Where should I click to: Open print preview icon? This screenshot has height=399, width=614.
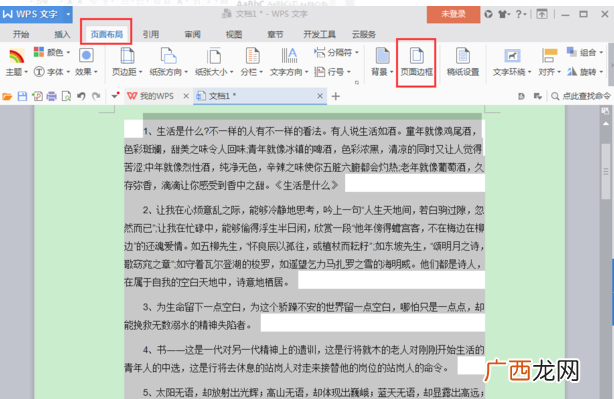(67, 96)
